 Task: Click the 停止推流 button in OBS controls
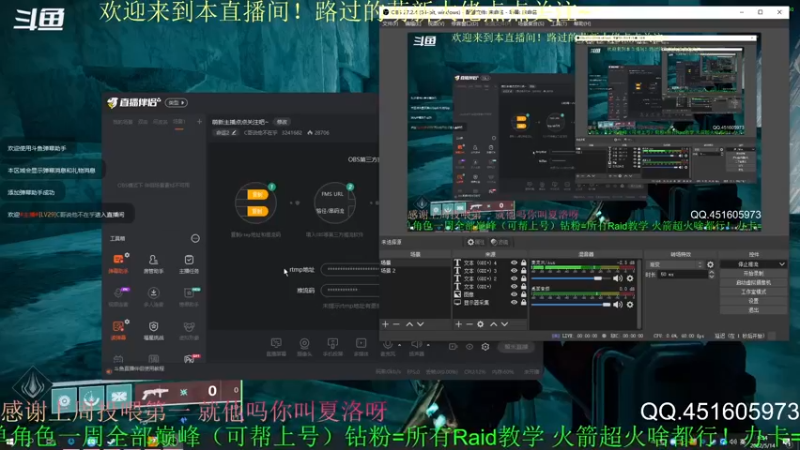coord(749,264)
